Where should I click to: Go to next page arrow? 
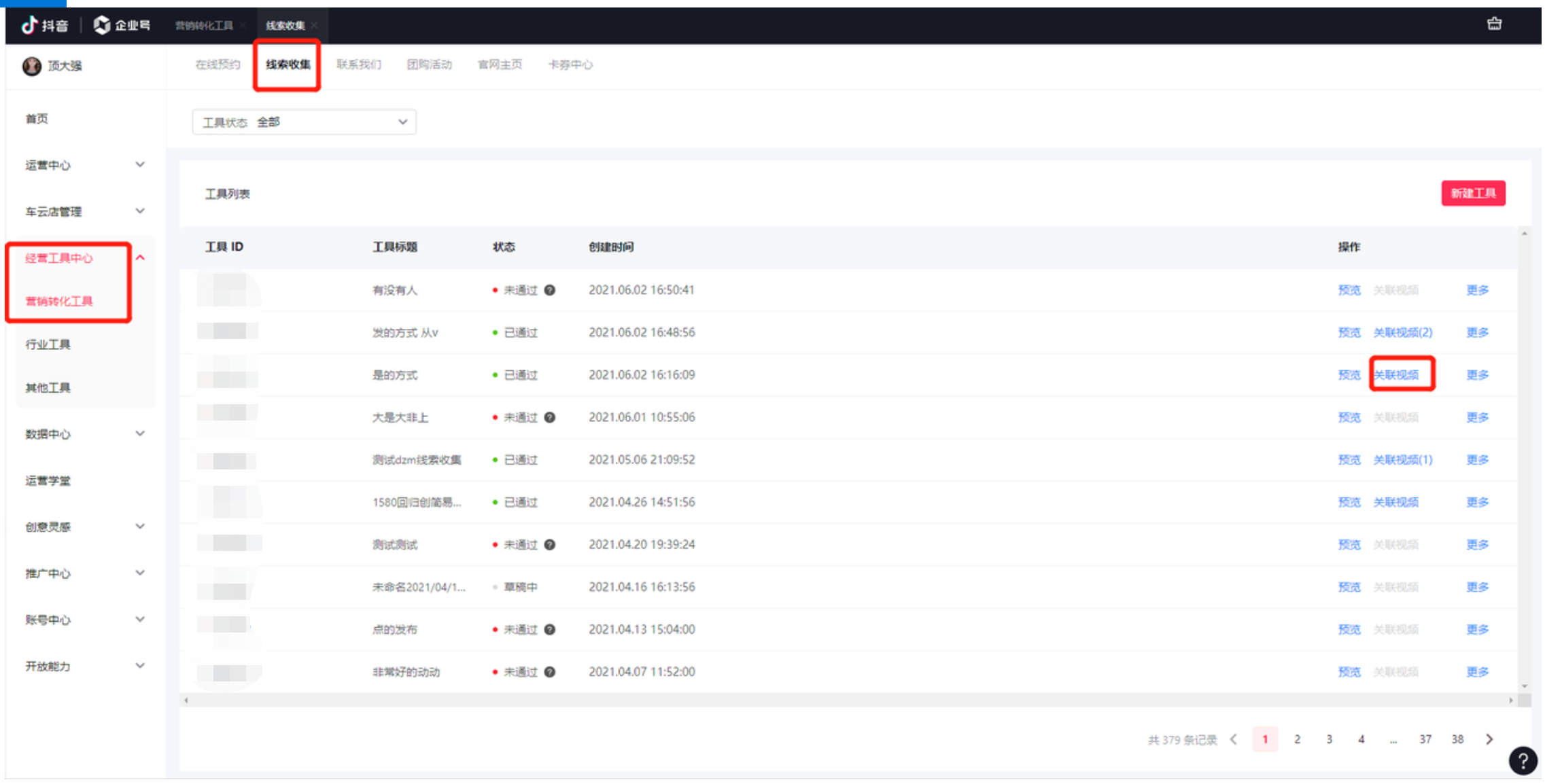tap(1489, 739)
